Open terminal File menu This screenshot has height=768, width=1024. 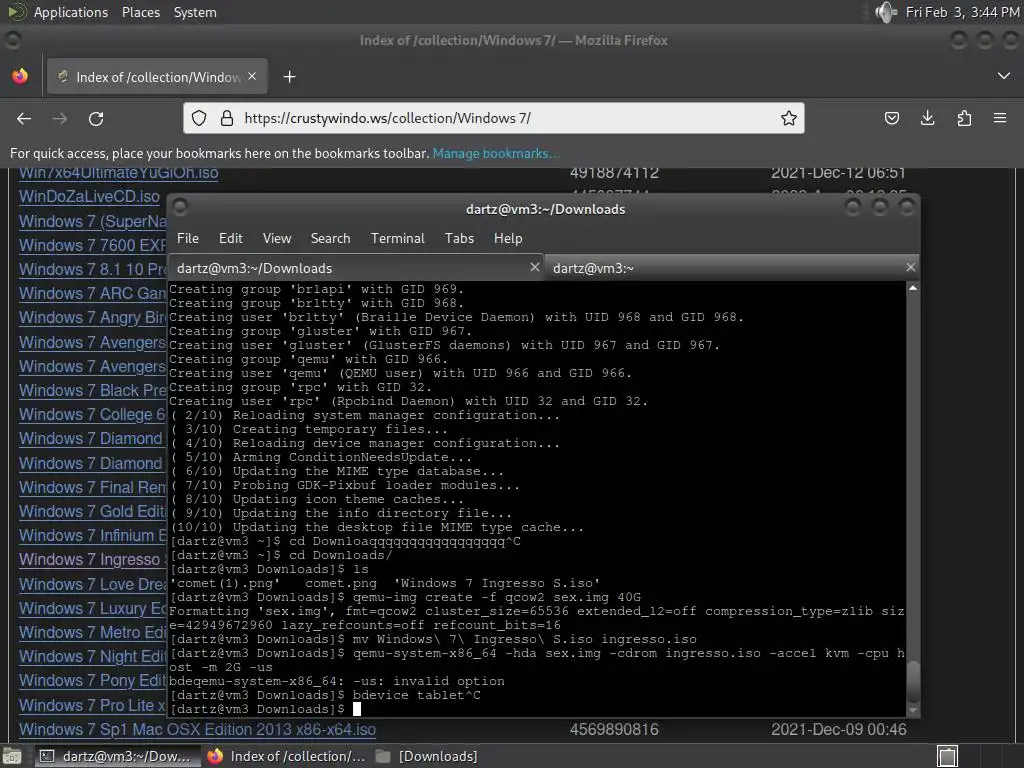(187, 238)
